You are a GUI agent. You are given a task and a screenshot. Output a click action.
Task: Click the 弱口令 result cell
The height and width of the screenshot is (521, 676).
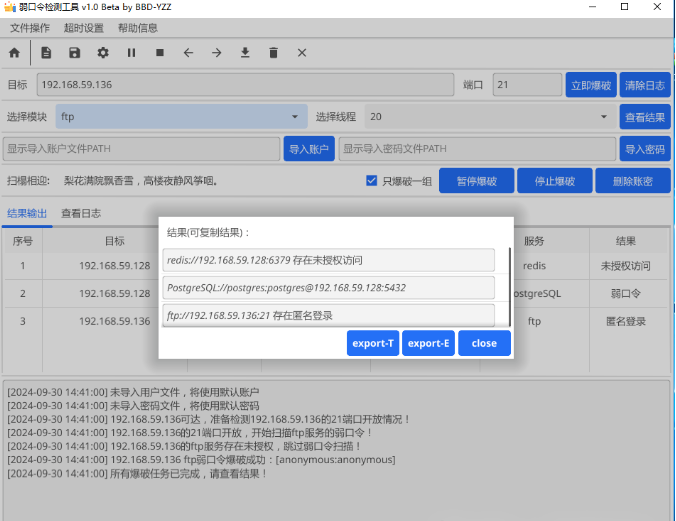point(626,293)
